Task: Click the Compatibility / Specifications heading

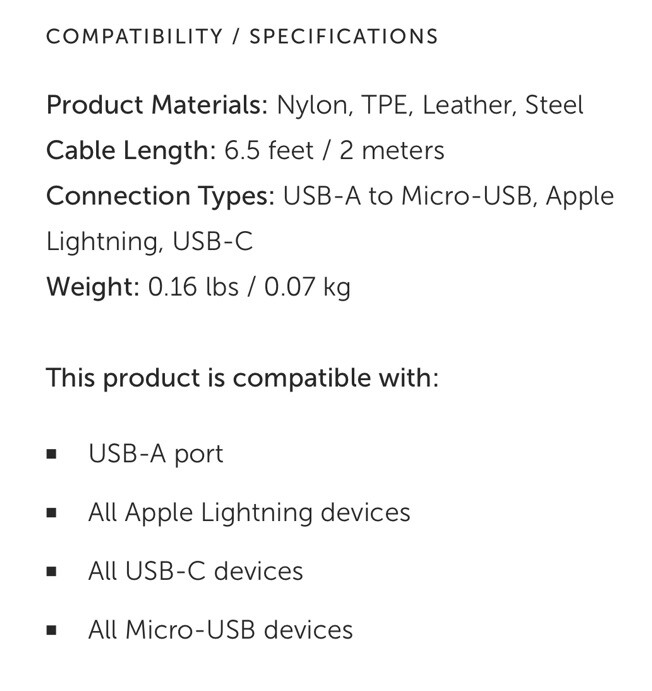Action: [x=242, y=37]
